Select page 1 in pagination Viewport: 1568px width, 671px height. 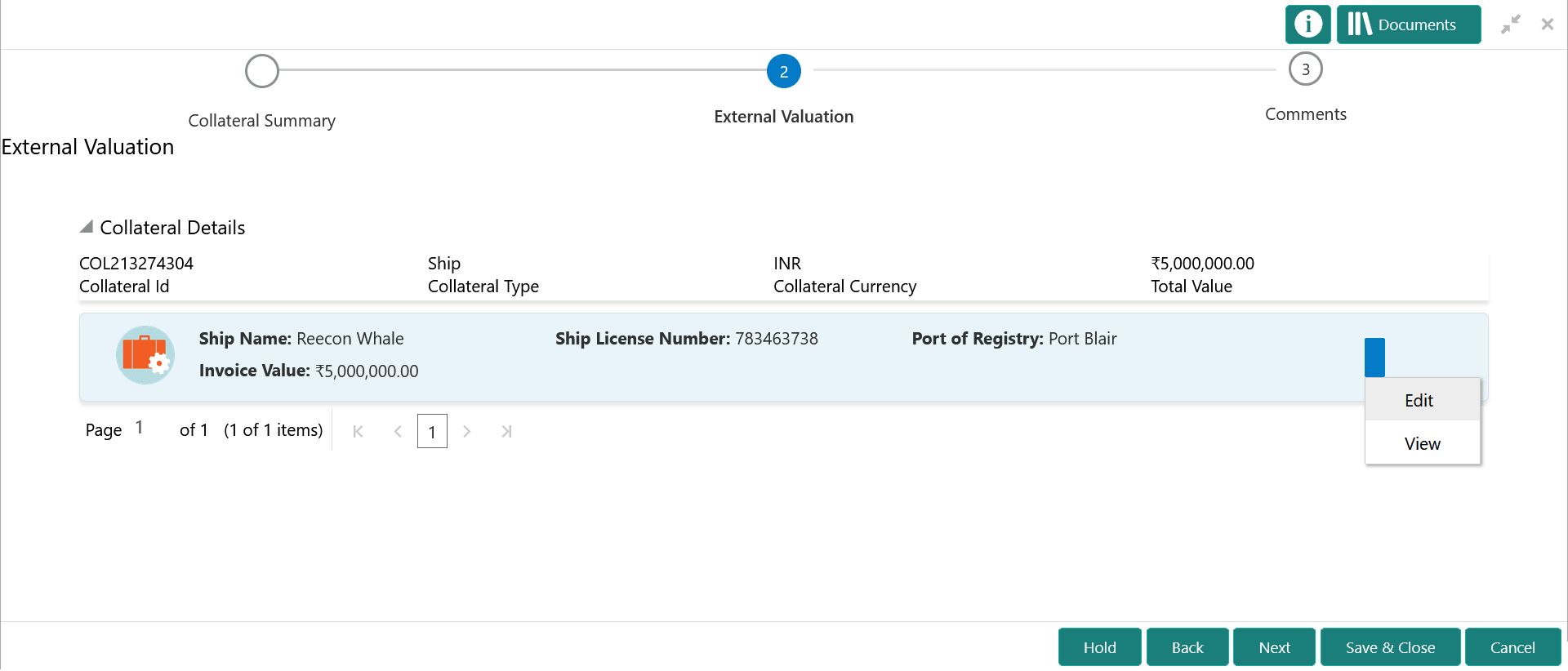[432, 431]
